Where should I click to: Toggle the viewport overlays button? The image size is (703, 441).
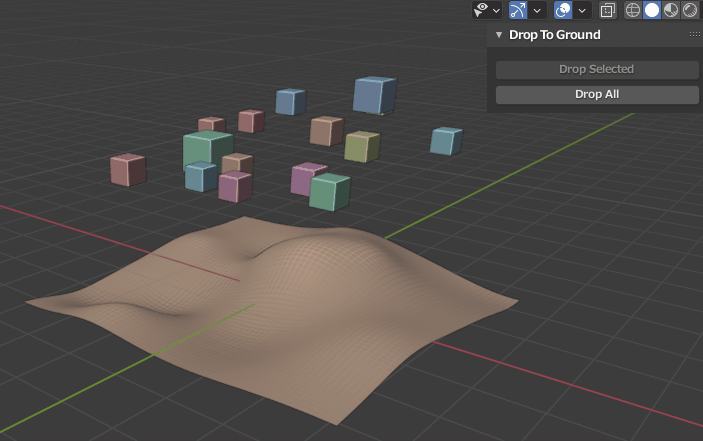(563, 10)
